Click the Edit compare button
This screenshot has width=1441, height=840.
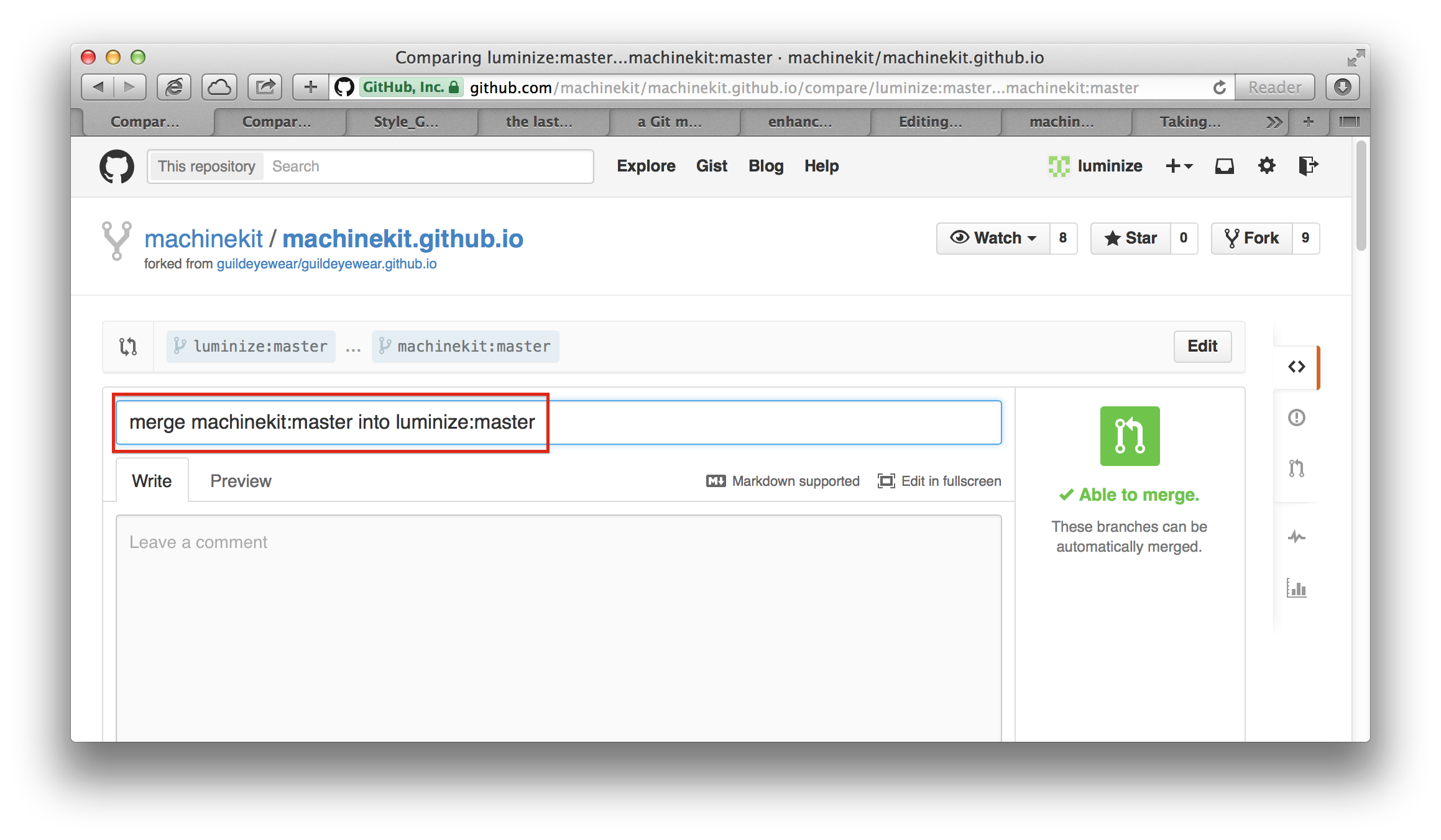coord(1202,346)
